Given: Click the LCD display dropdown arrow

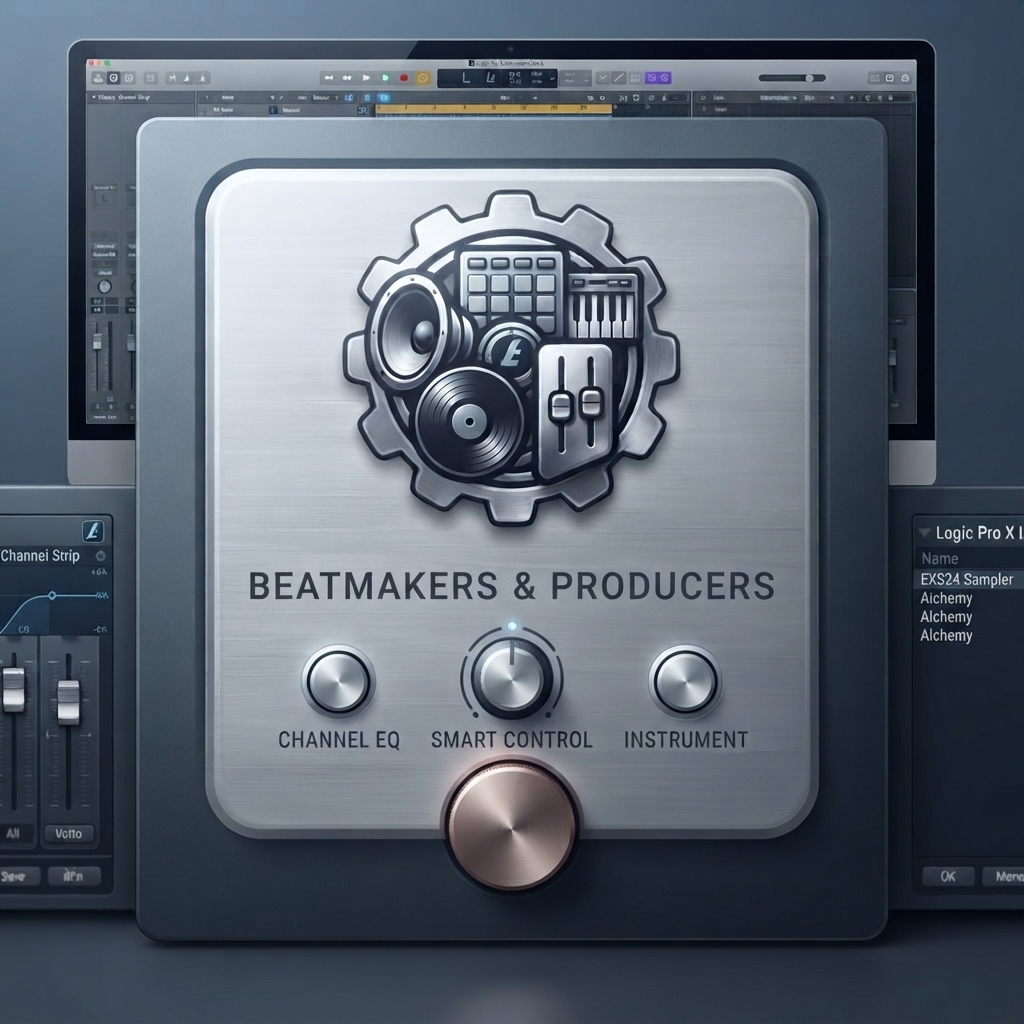Looking at the screenshot, I should pyautogui.click(x=552, y=79).
